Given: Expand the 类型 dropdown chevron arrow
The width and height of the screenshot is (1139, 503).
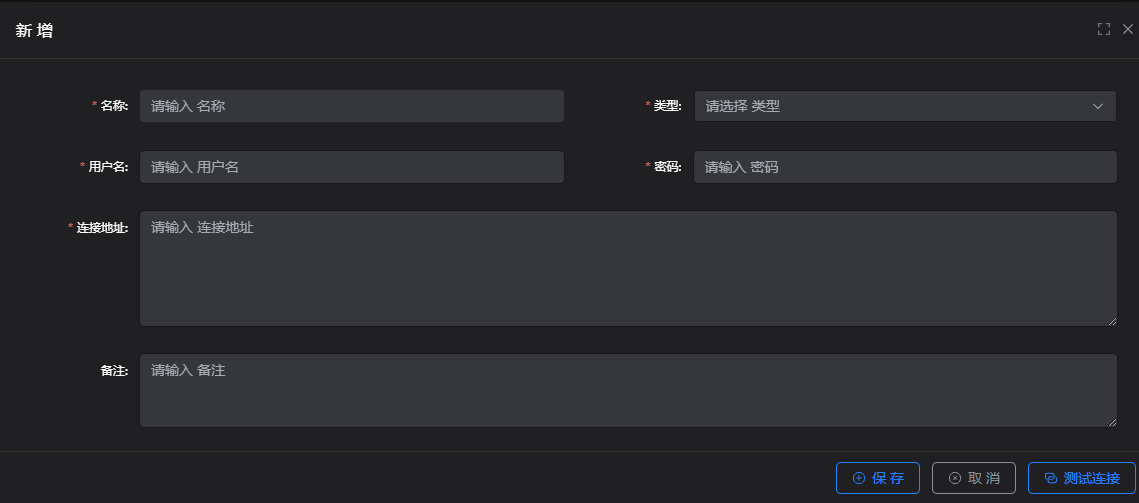Looking at the screenshot, I should tap(1097, 106).
